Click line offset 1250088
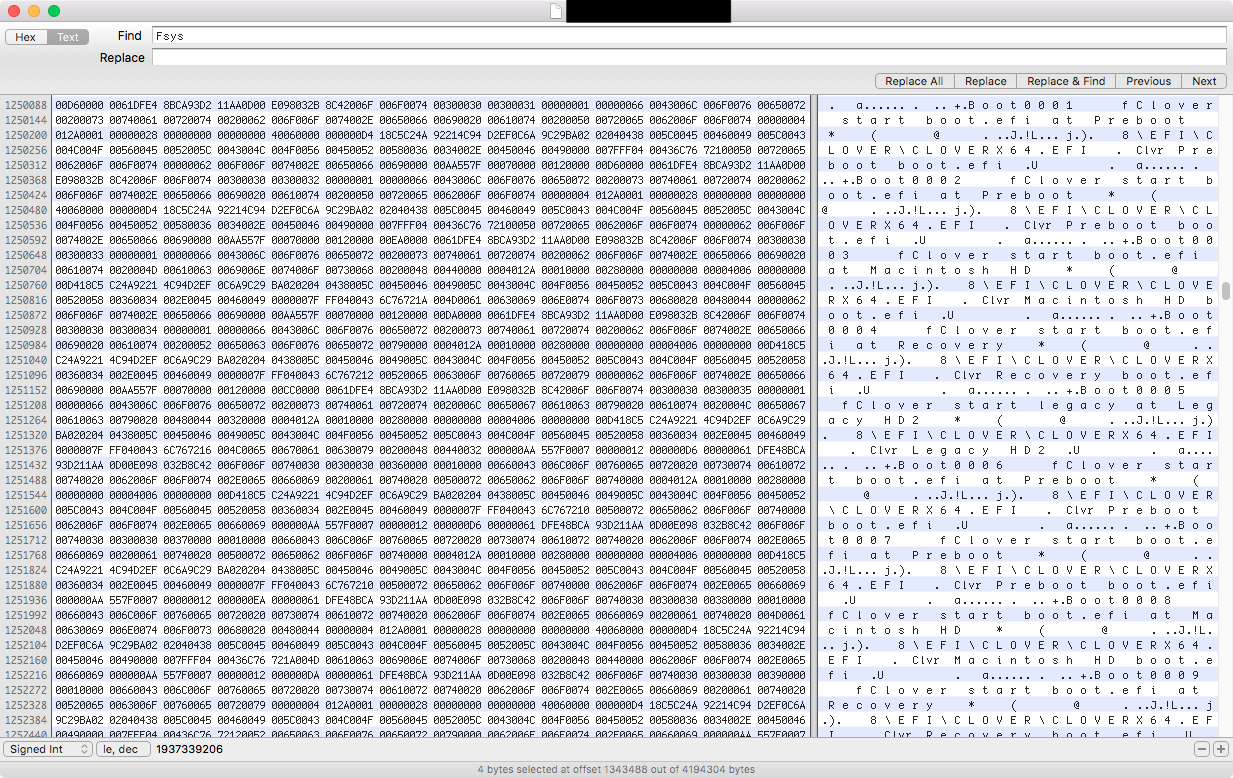 [25, 105]
